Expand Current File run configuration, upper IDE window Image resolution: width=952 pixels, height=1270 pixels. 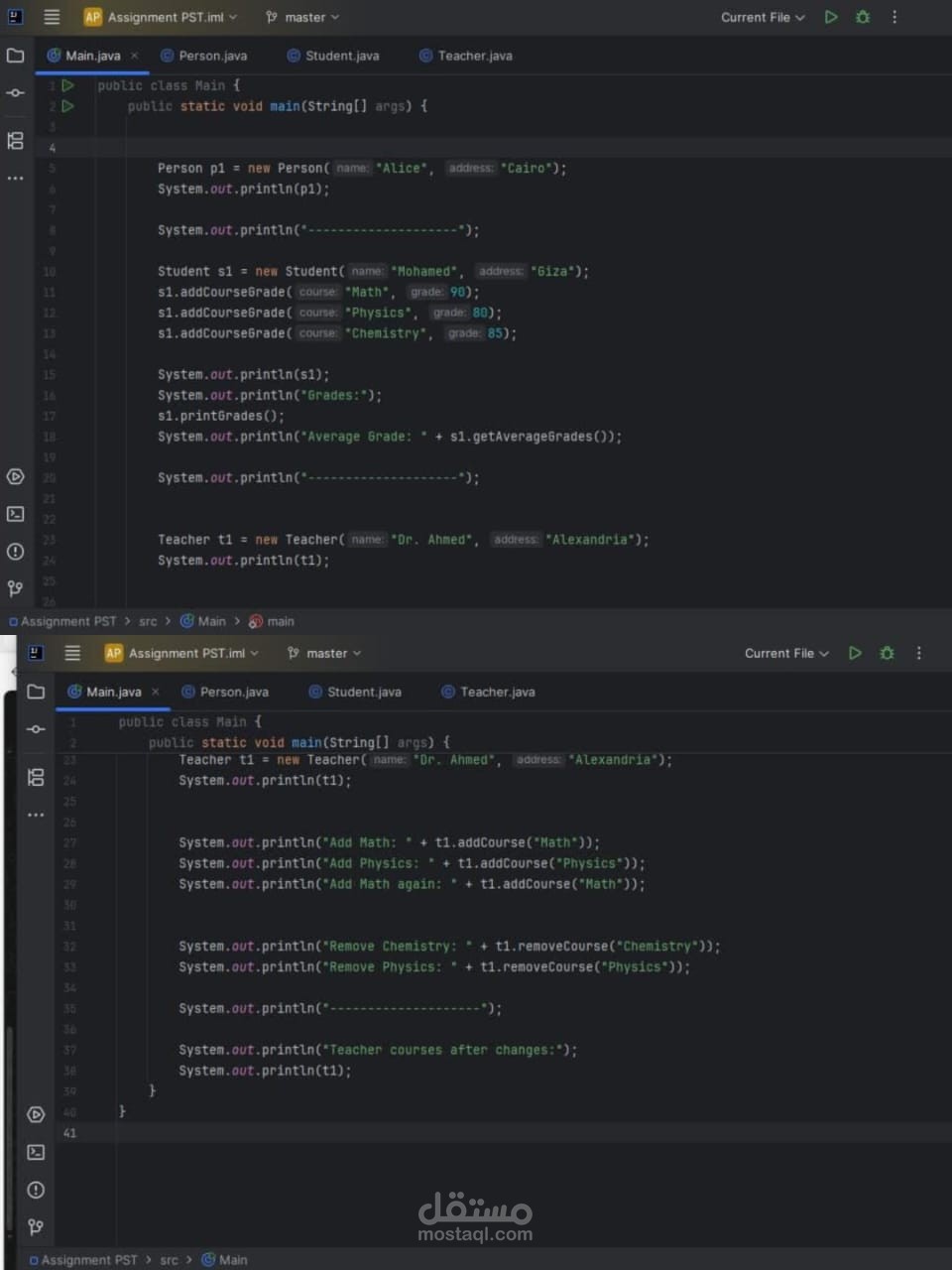coord(763,17)
